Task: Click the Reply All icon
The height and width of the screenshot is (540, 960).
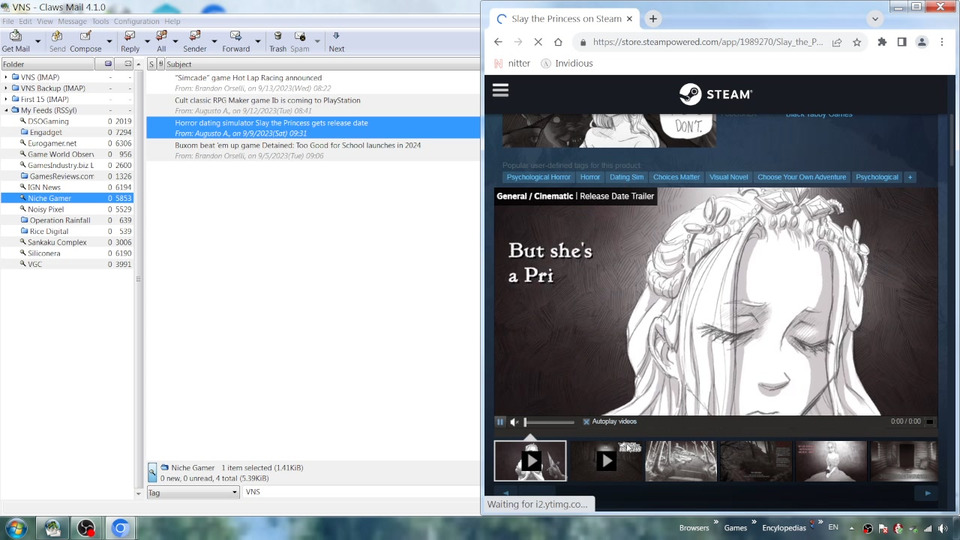Action: pyautogui.click(x=161, y=37)
